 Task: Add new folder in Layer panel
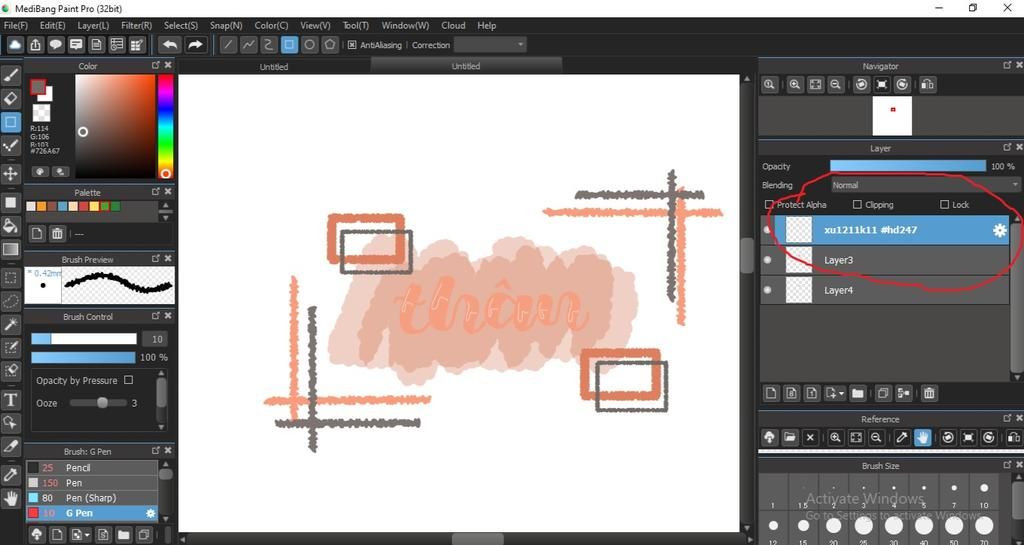[857, 394]
